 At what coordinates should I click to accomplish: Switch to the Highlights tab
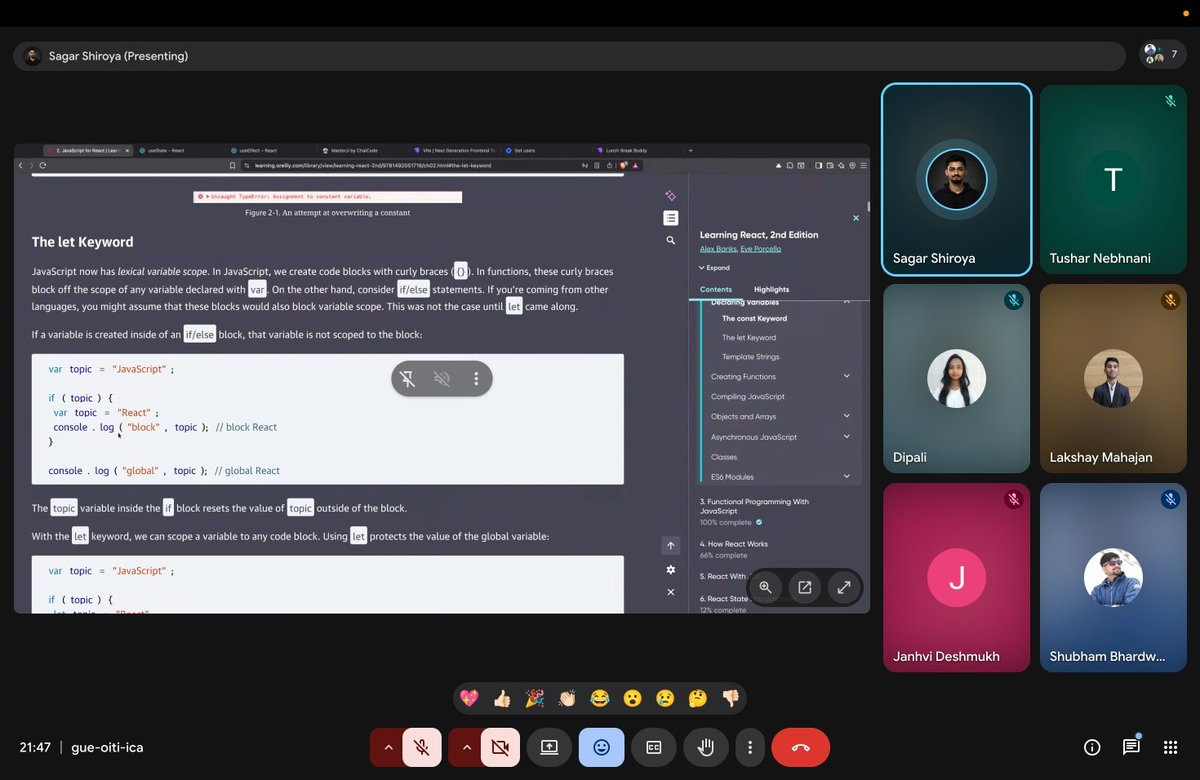(x=772, y=289)
